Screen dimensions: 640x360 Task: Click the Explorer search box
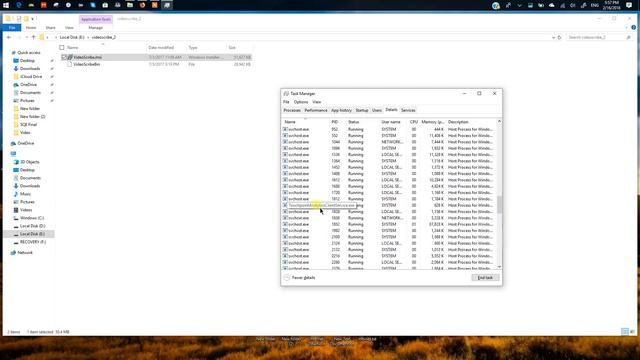pyautogui.click(x=598, y=37)
